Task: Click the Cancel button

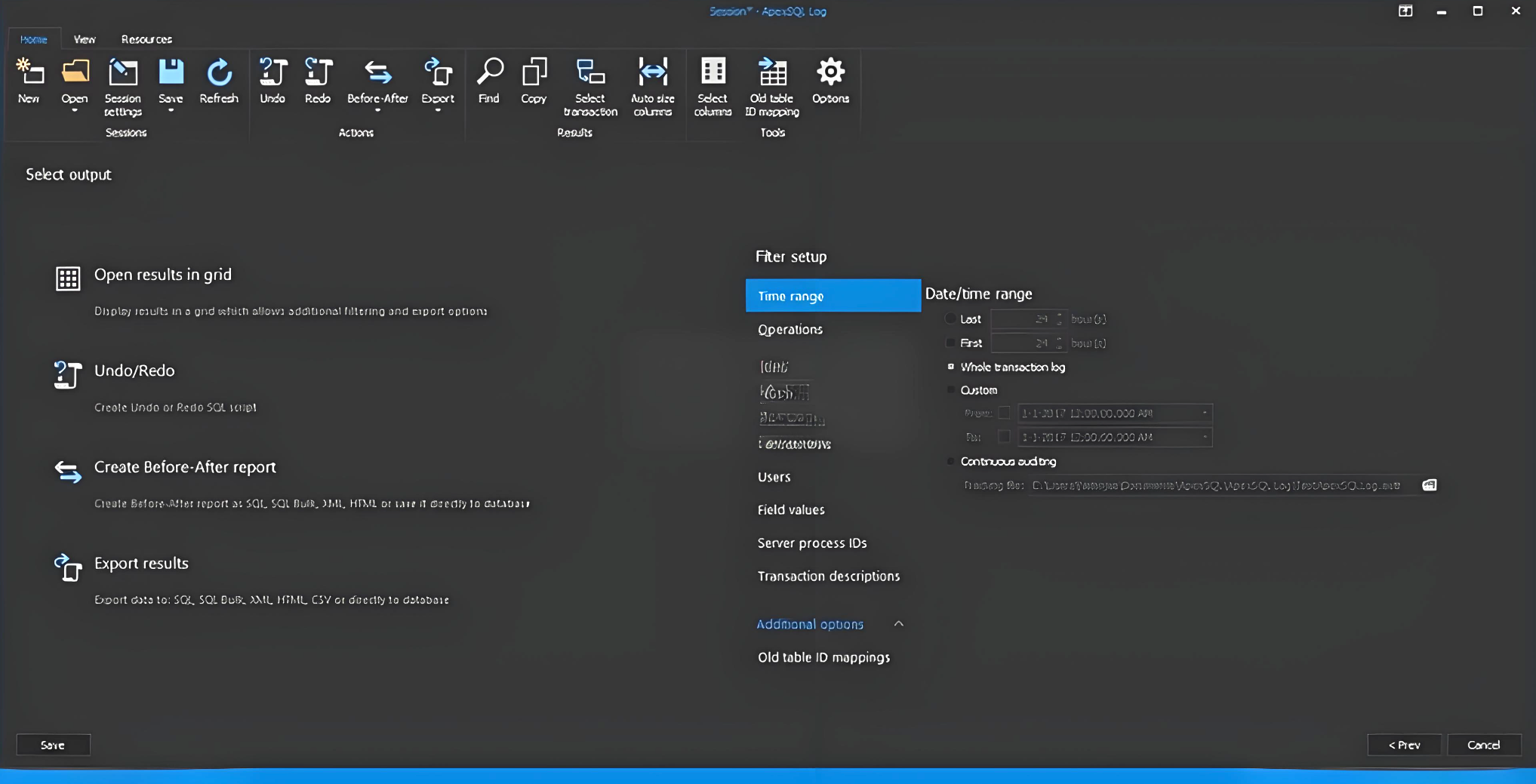Action: pos(1484,745)
